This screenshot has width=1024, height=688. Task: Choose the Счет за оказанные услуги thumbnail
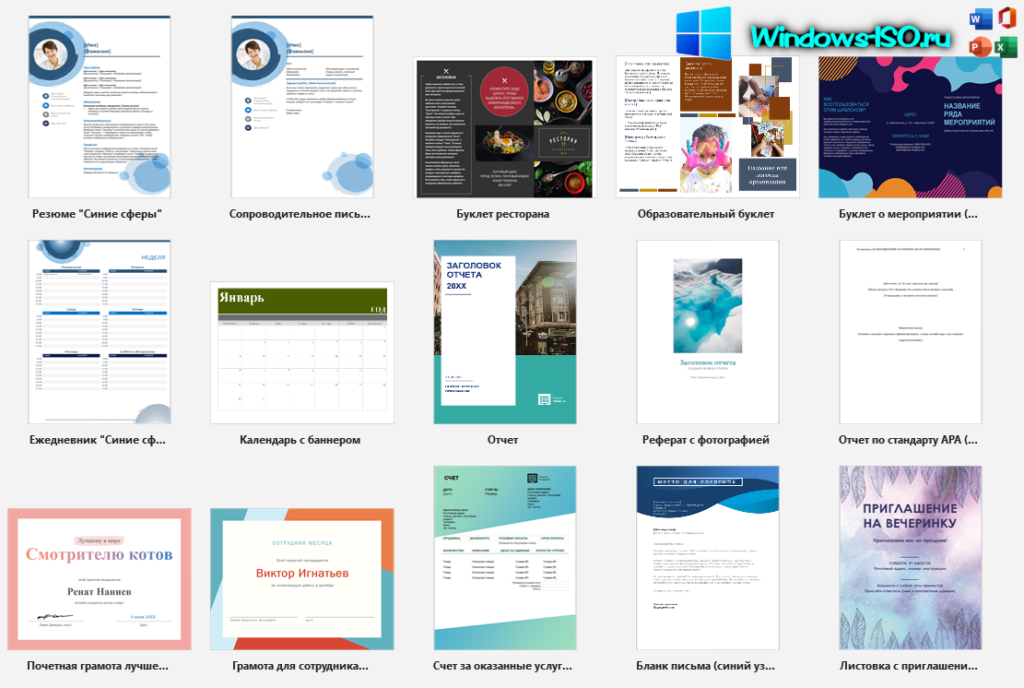(x=505, y=557)
